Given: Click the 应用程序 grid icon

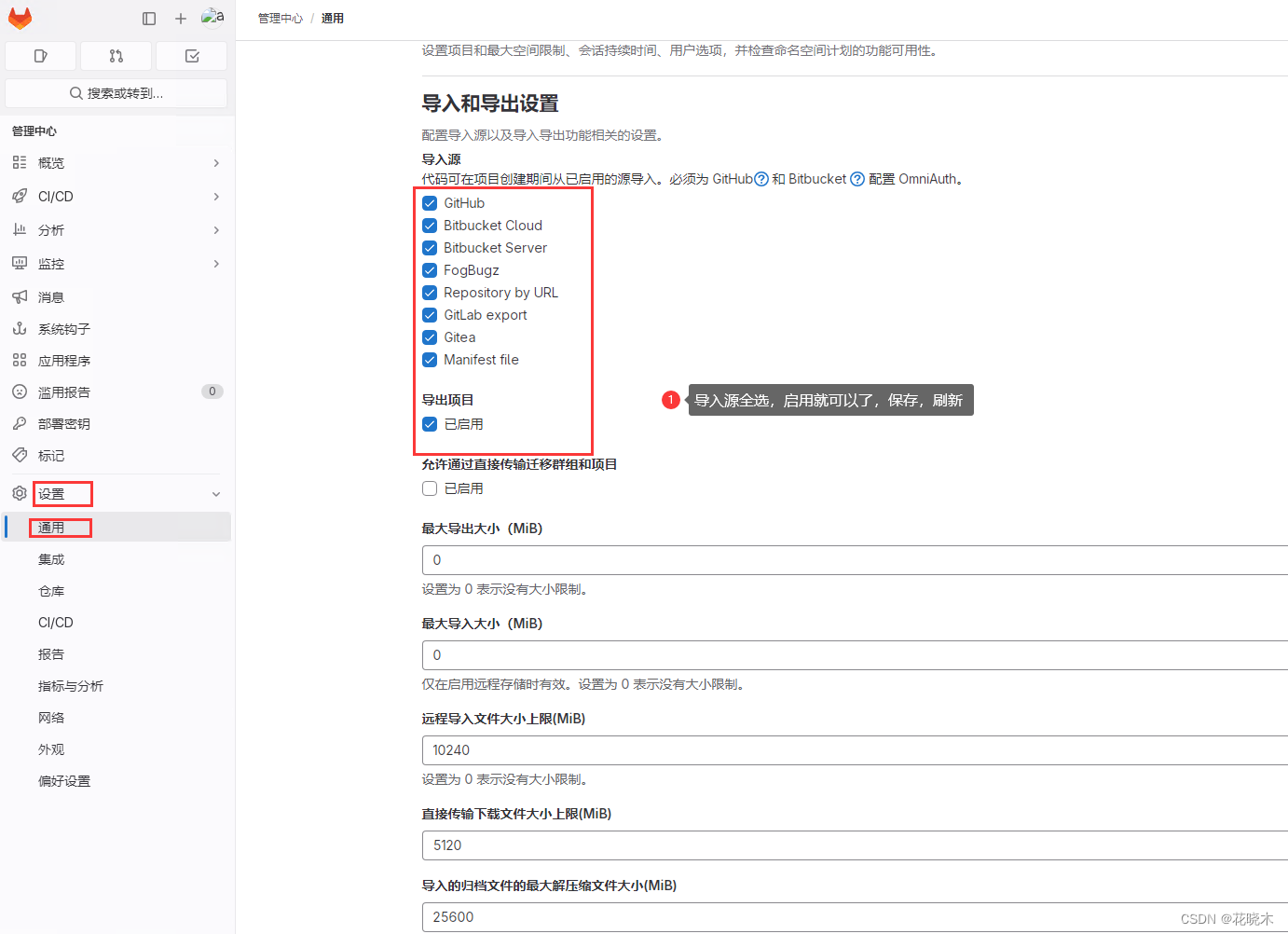Looking at the screenshot, I should [x=20, y=360].
